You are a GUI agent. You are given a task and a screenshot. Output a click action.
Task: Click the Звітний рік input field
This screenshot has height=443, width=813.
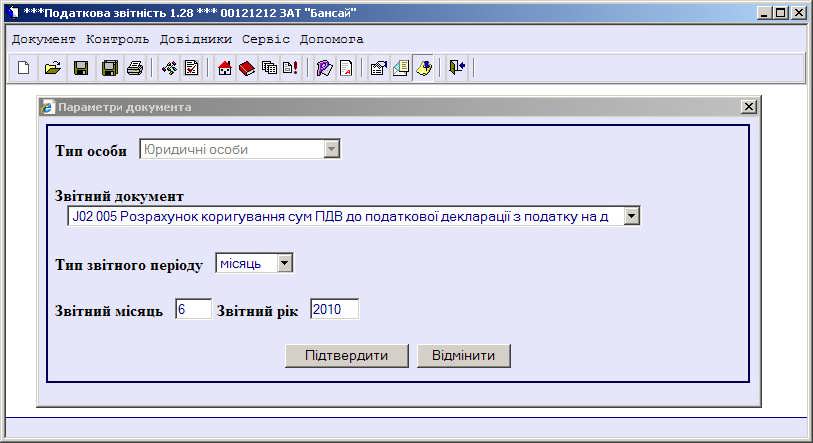[334, 309]
